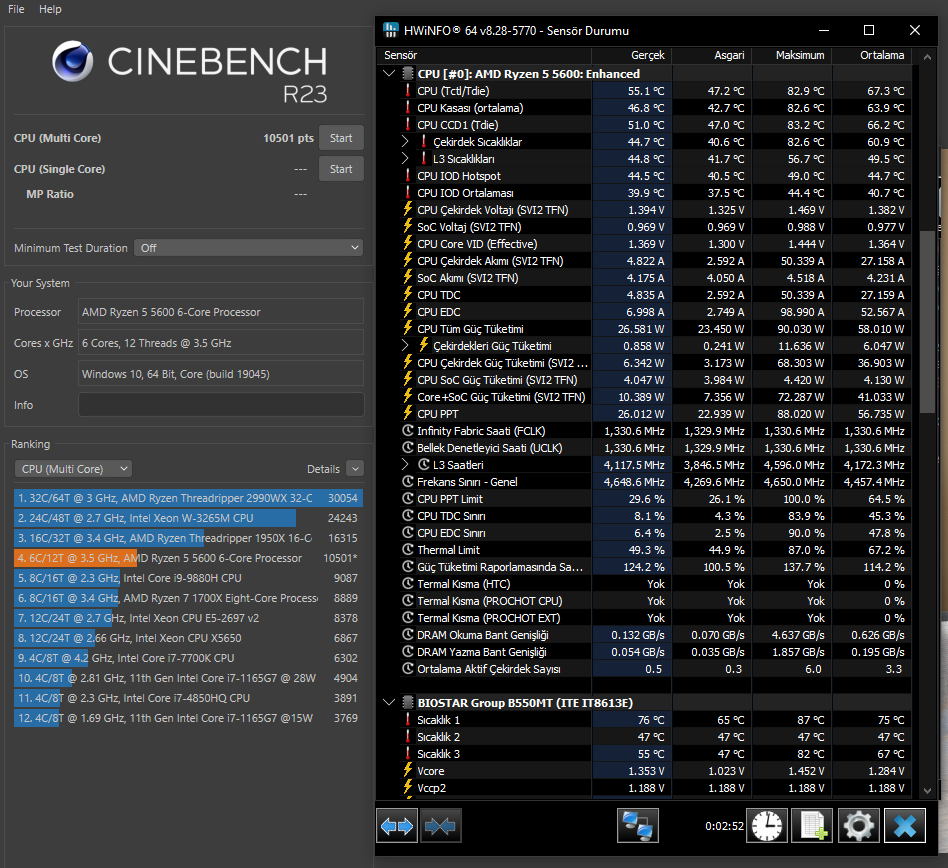Expand the L3 Sıcaklıkları subtree
The height and width of the screenshot is (868, 948).
click(x=405, y=158)
